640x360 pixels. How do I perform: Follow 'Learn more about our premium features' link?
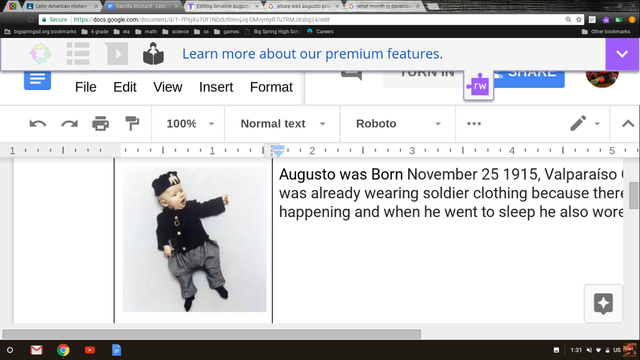312,54
